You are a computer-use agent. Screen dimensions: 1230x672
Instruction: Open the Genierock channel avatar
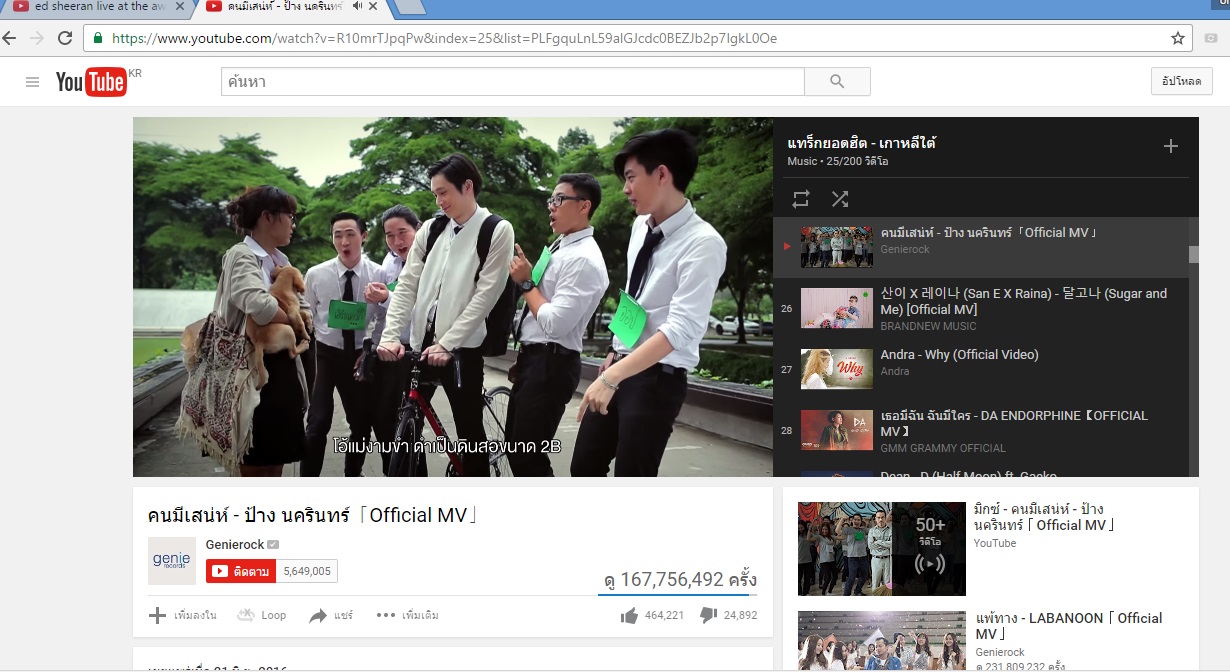tap(172, 561)
